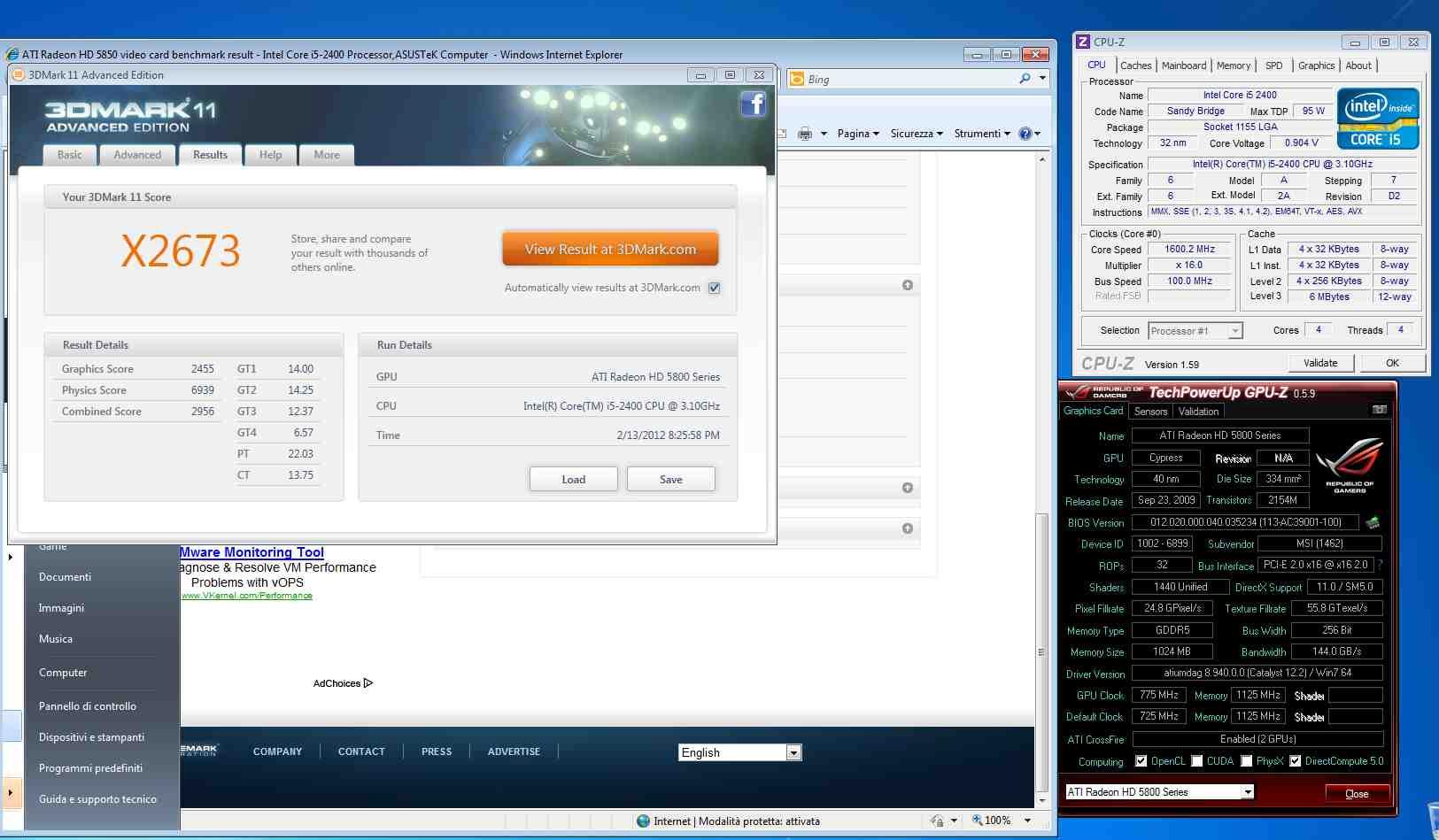Viewport: 1439px width, 840px height.
Task: Switch to the Memory tab in CPU-Z
Action: (1234, 66)
